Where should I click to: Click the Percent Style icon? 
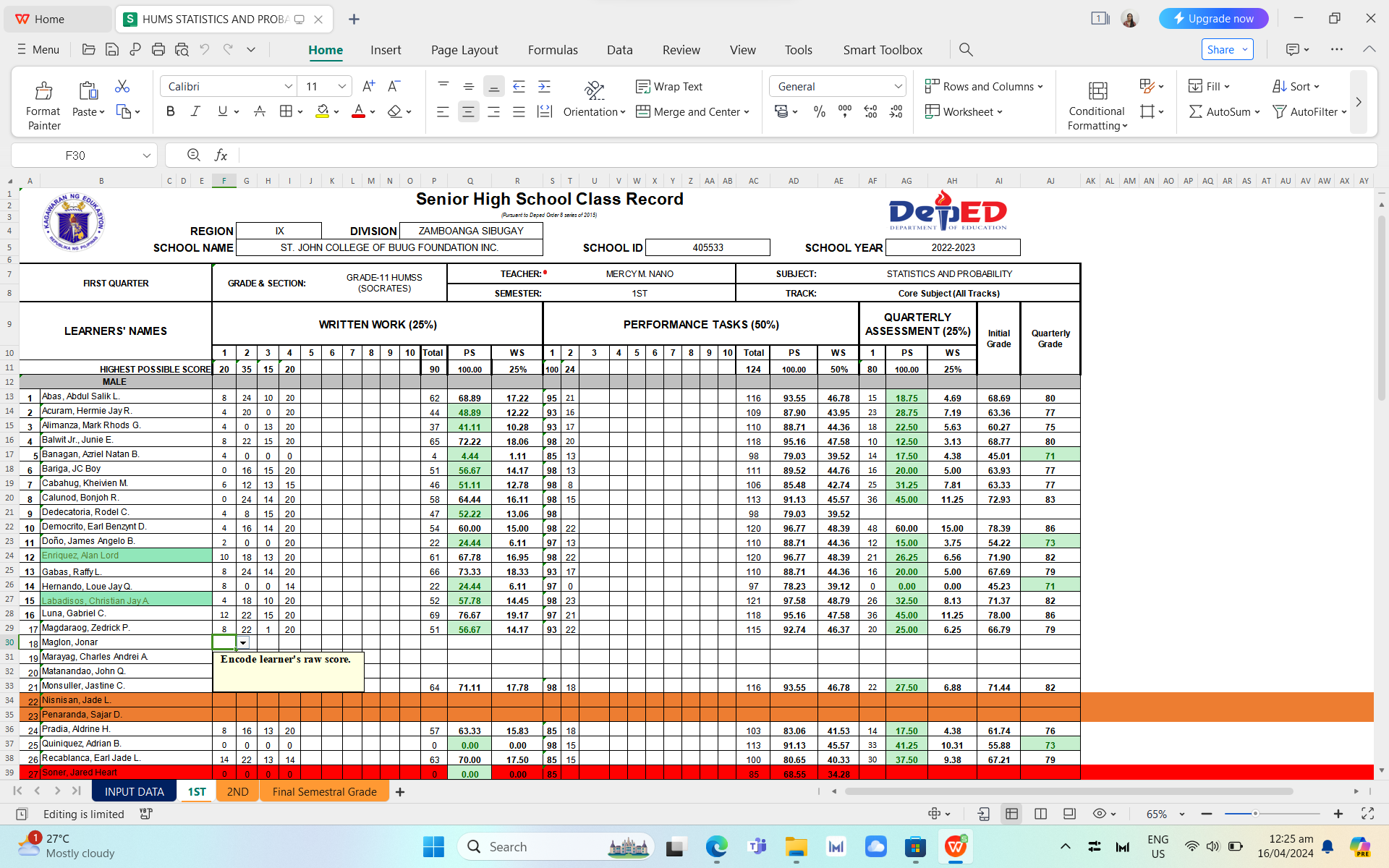tap(819, 111)
